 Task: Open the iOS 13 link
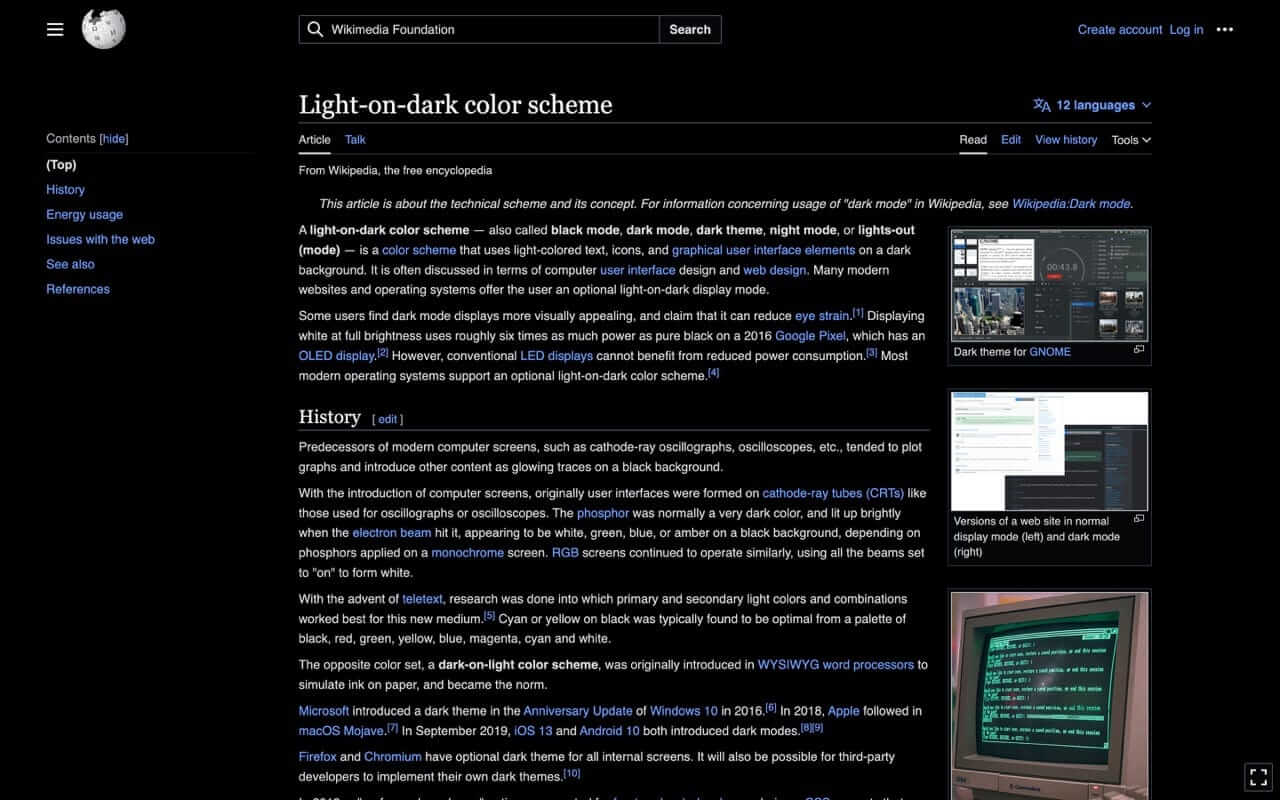coord(533,731)
